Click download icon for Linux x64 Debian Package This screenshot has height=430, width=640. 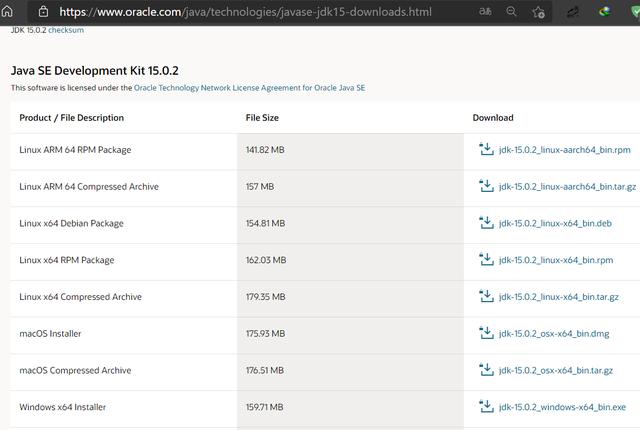[x=487, y=223]
